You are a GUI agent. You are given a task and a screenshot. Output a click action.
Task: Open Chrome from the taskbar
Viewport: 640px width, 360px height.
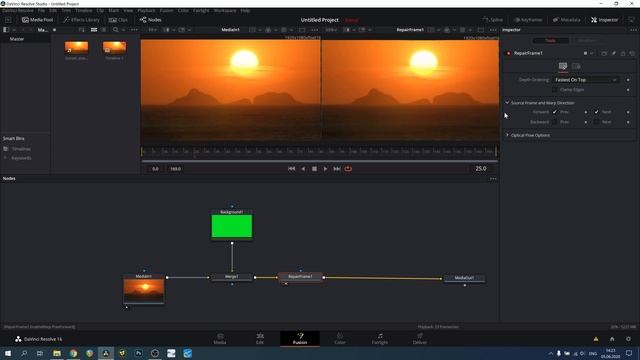point(73,353)
